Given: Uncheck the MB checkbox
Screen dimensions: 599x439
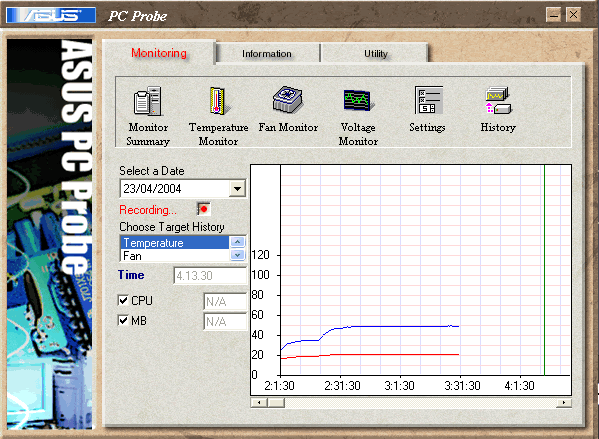Looking at the screenshot, I should tap(123, 320).
